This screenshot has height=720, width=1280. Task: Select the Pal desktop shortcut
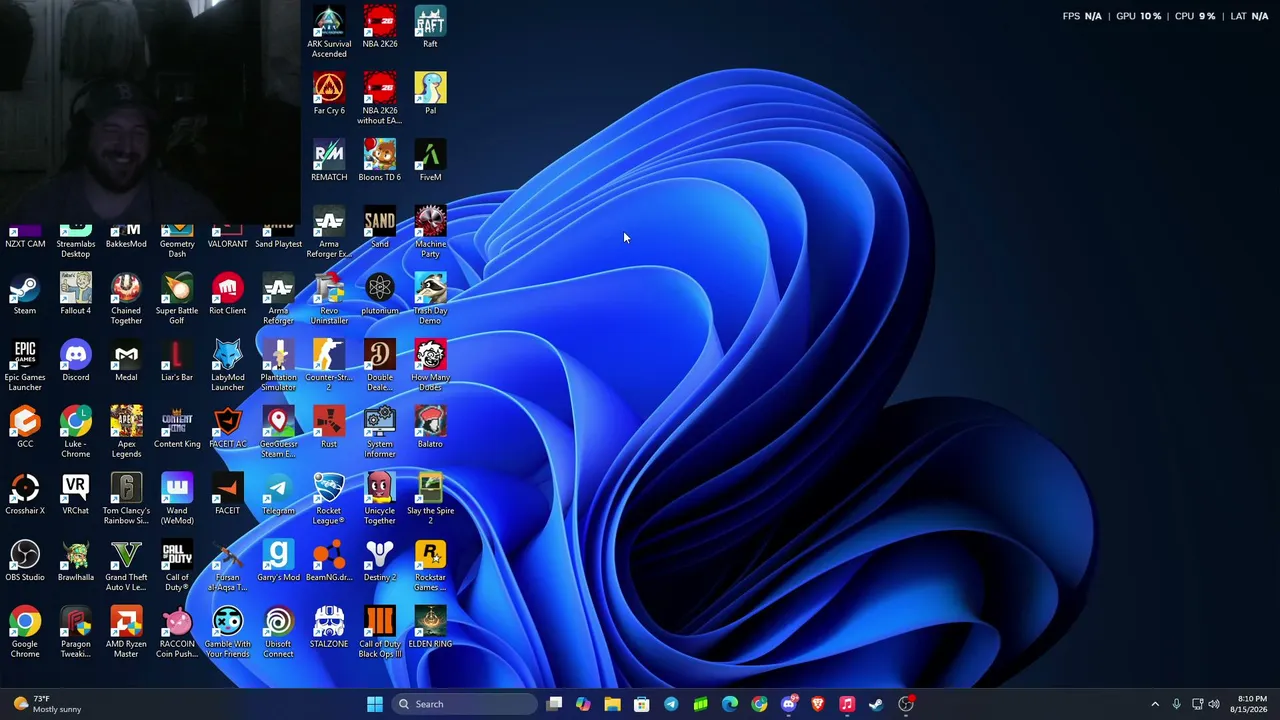(430, 93)
